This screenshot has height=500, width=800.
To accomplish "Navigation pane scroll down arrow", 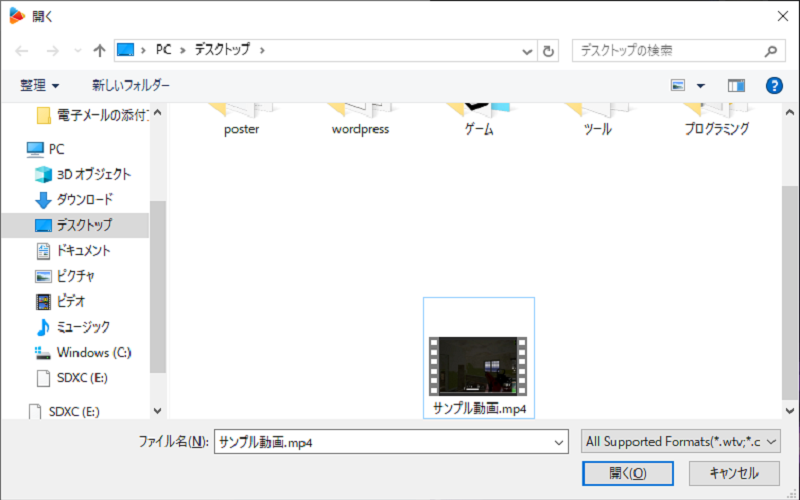I will (x=158, y=411).
